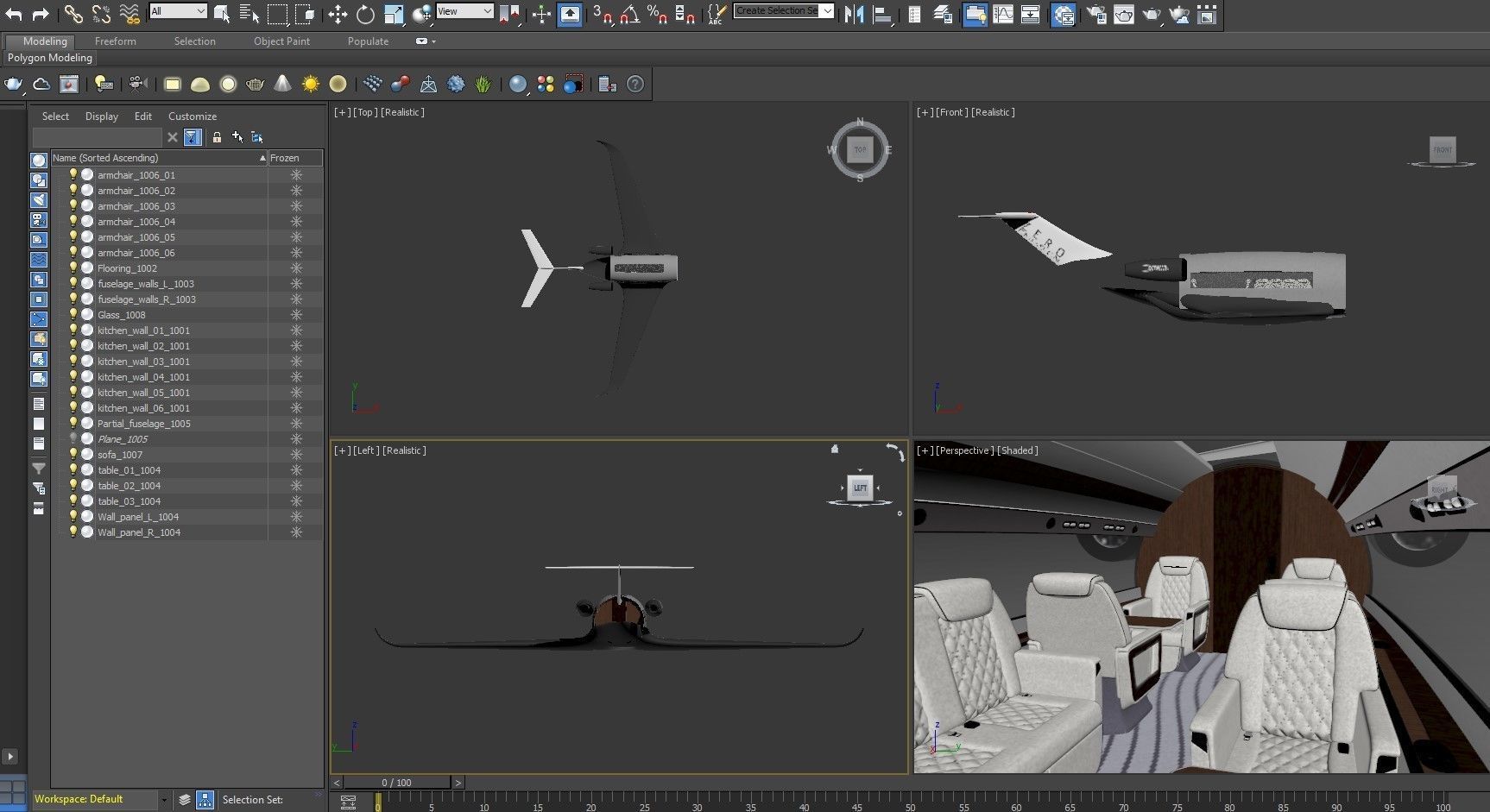Toggle visibility of Plane_1005
This screenshot has width=1490, height=812.
point(73,438)
